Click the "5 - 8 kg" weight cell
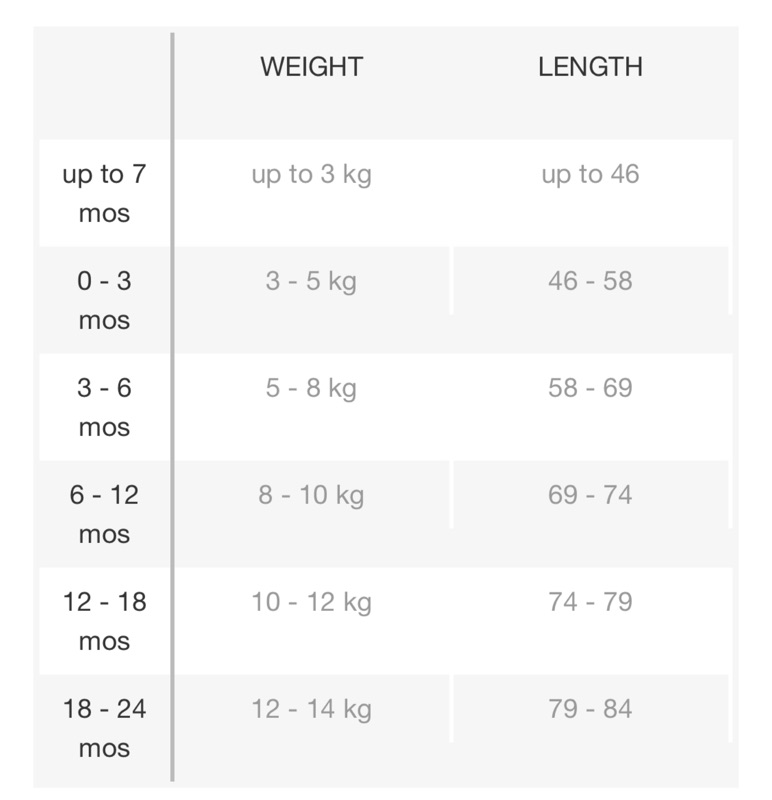 [x=311, y=388]
